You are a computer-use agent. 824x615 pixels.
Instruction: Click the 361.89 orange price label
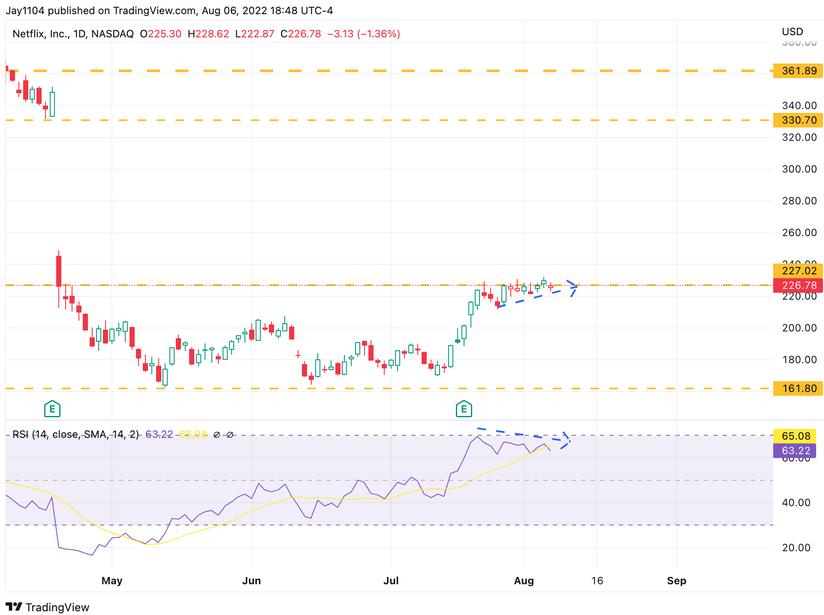click(798, 70)
